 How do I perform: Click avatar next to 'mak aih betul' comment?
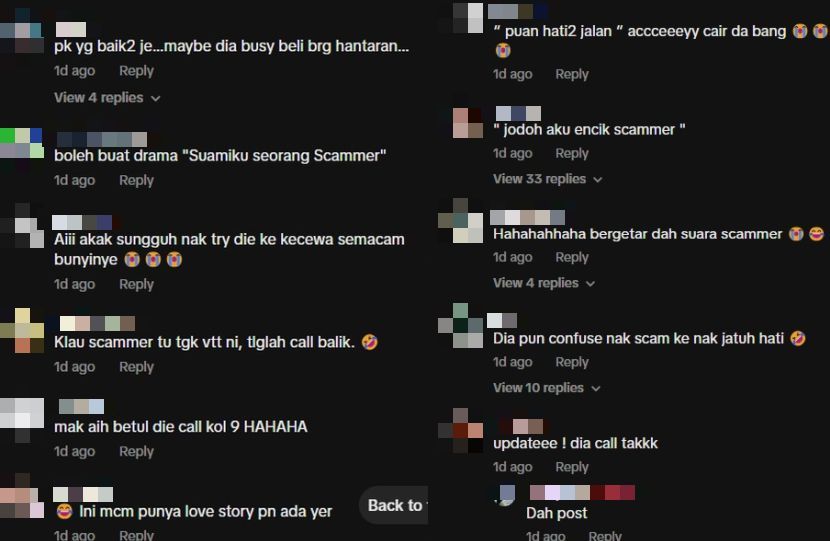coord(22,420)
